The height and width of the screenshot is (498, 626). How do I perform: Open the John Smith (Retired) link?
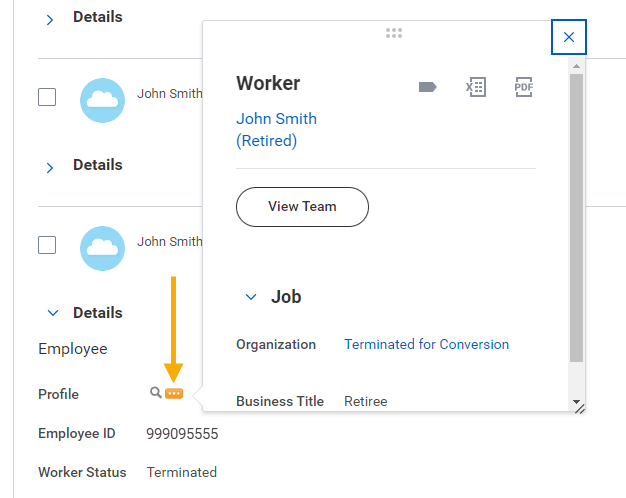coord(276,130)
